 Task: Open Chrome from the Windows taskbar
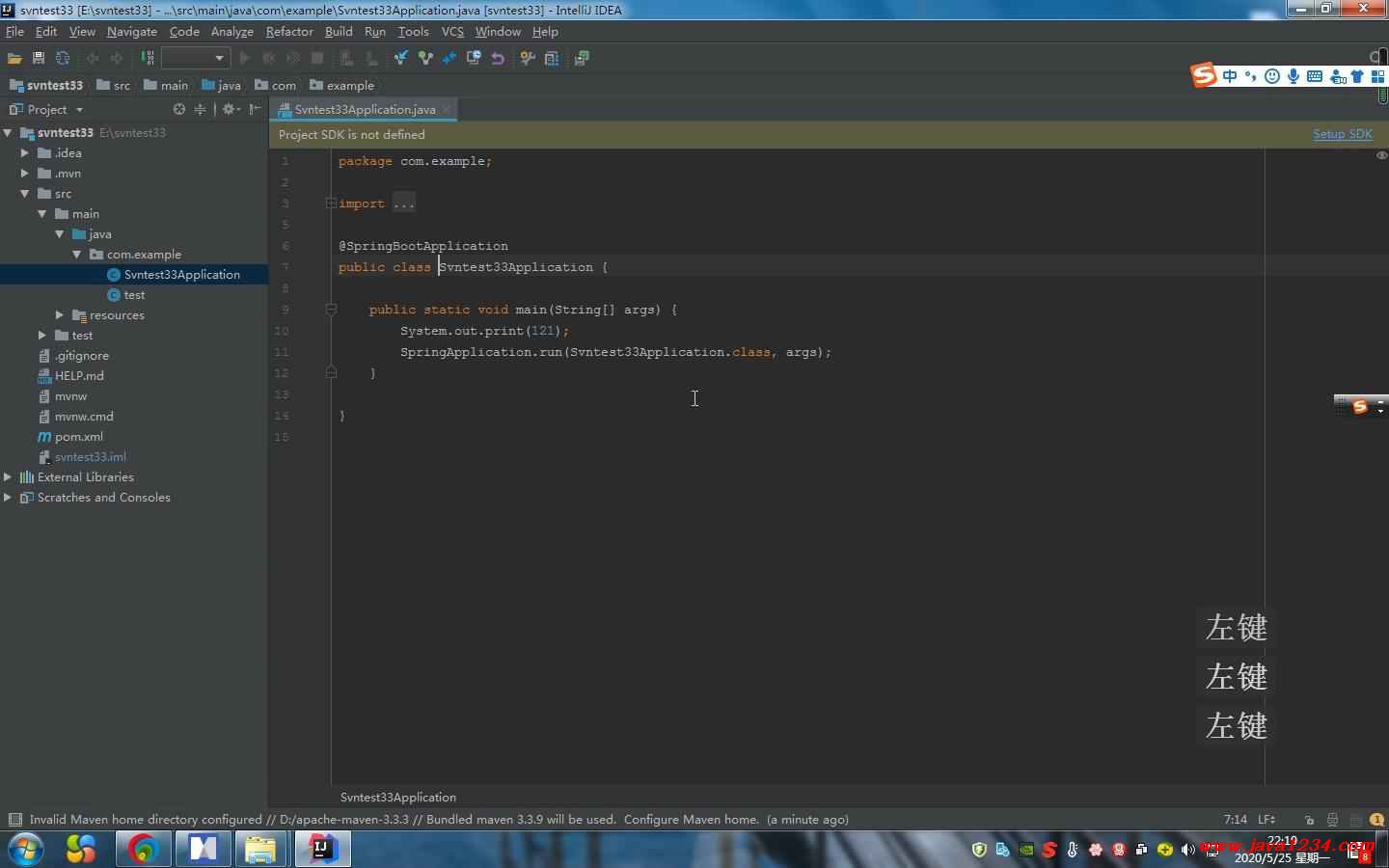[x=144, y=849]
